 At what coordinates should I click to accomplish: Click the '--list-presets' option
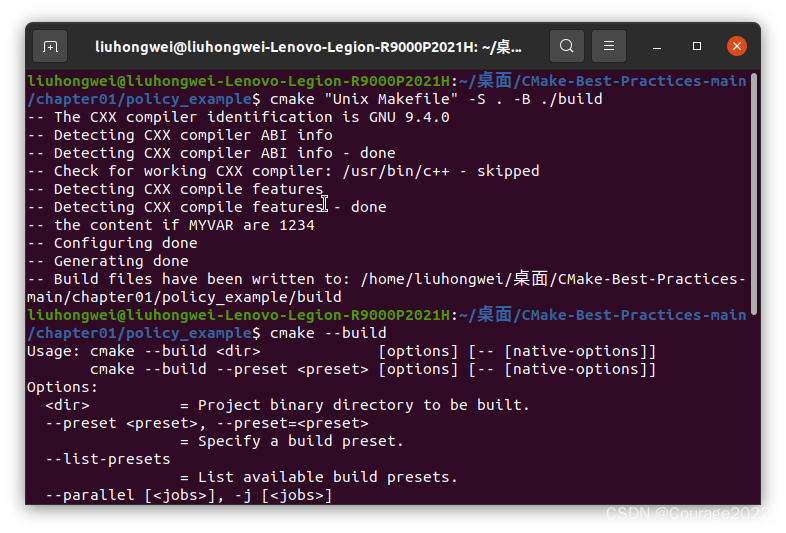(x=108, y=459)
